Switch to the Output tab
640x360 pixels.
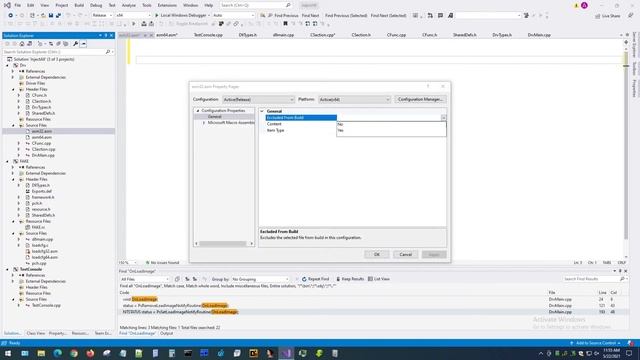click(x=166, y=333)
